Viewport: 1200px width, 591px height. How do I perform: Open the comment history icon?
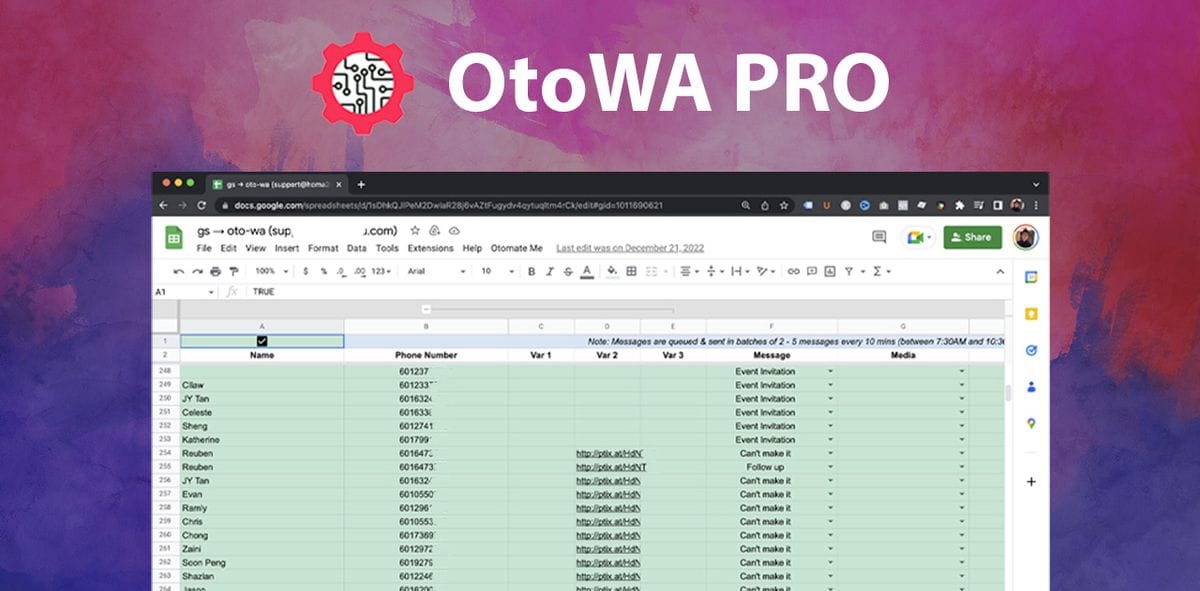879,237
